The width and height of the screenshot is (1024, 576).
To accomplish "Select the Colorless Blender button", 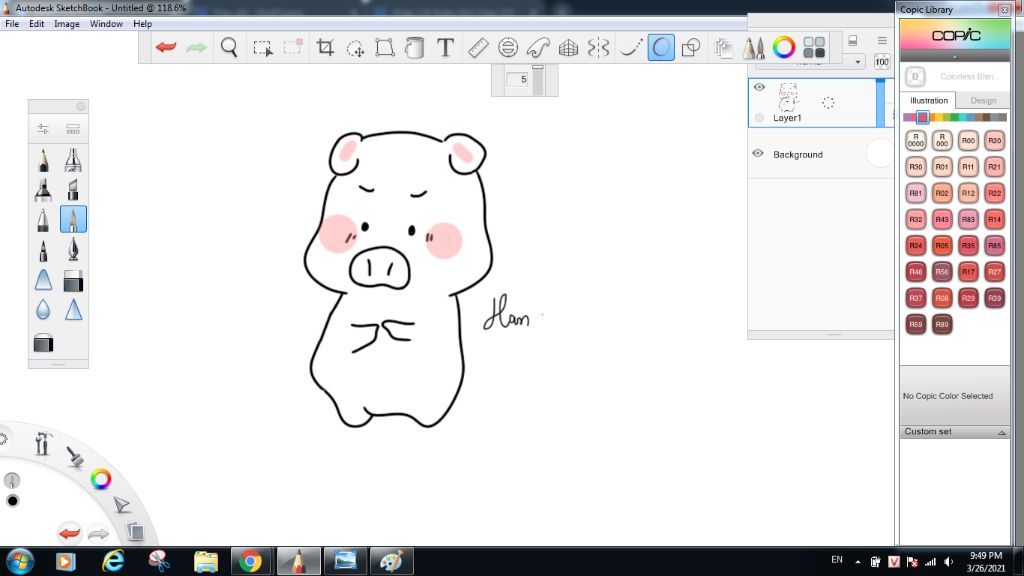I will [915, 76].
